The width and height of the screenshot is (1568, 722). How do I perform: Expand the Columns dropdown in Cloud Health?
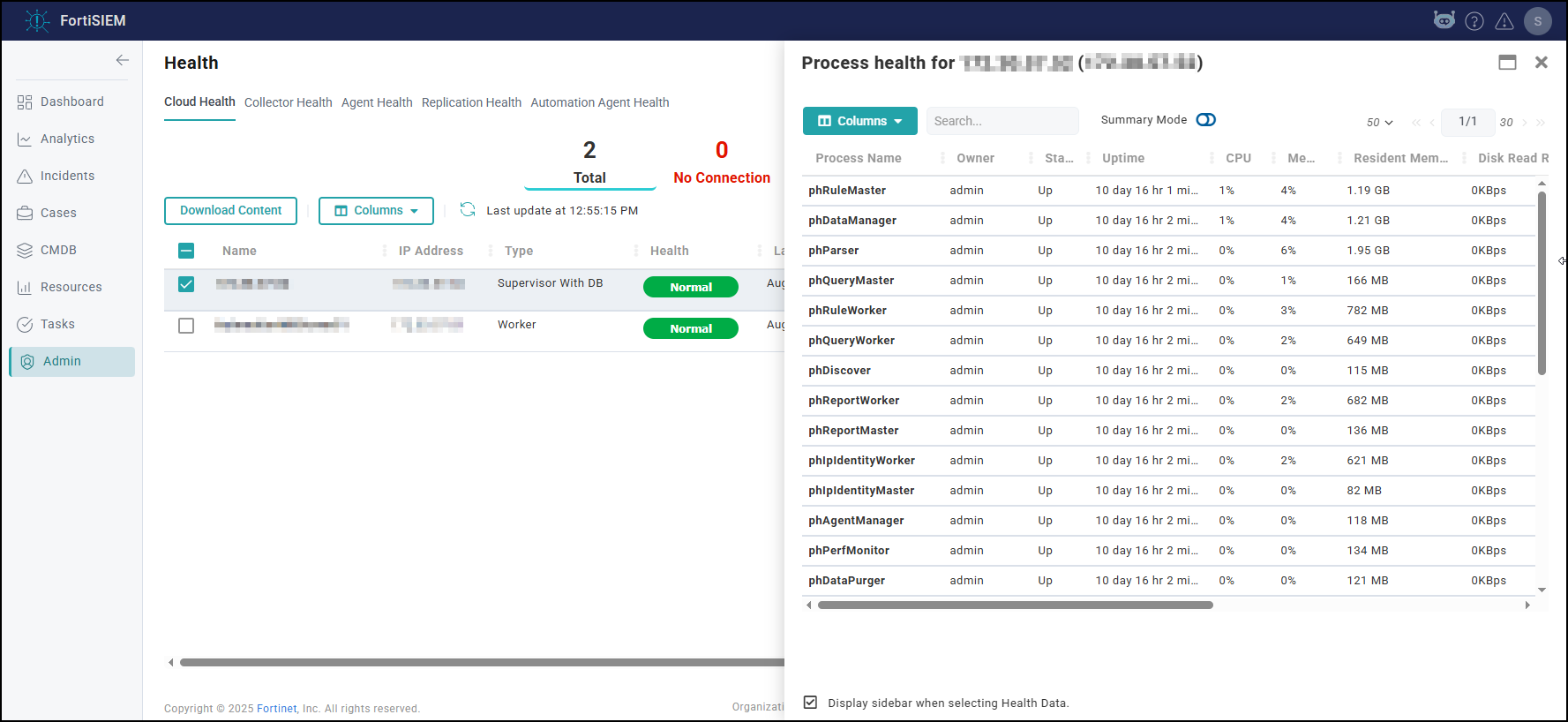pos(376,211)
